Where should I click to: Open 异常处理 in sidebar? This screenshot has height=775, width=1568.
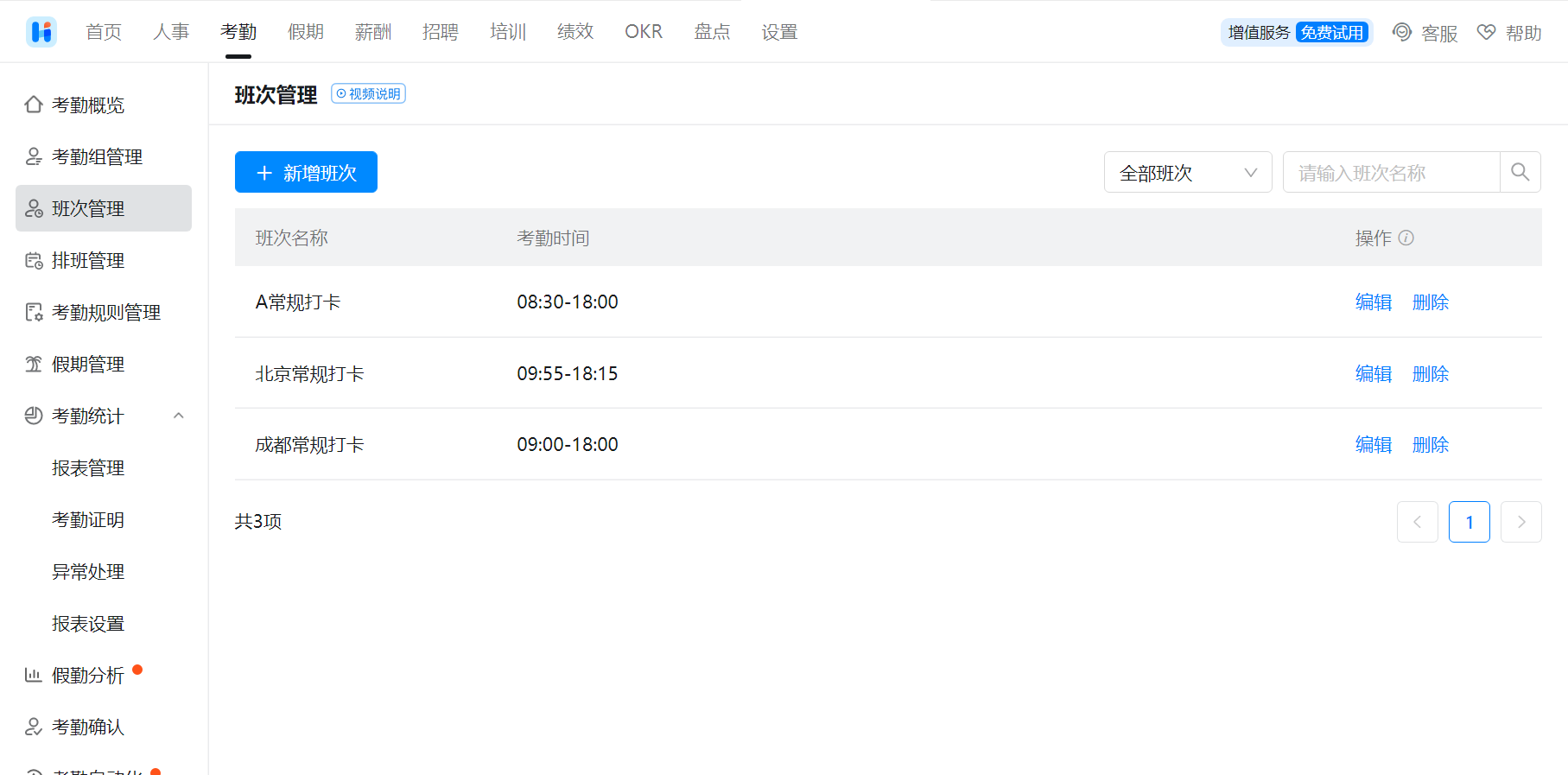[88, 571]
